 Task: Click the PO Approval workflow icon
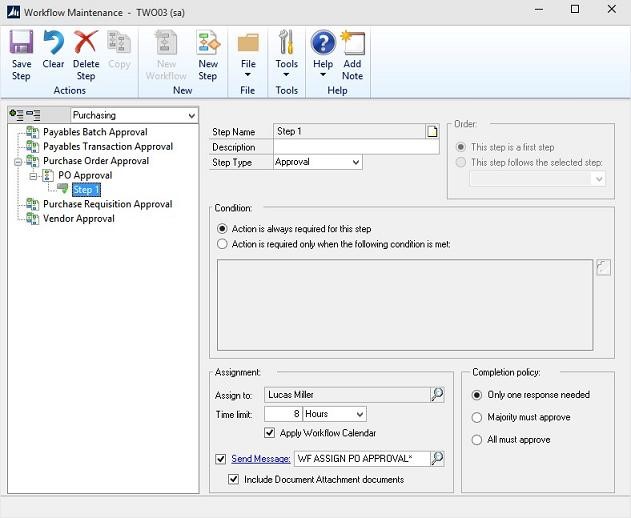tap(47, 175)
